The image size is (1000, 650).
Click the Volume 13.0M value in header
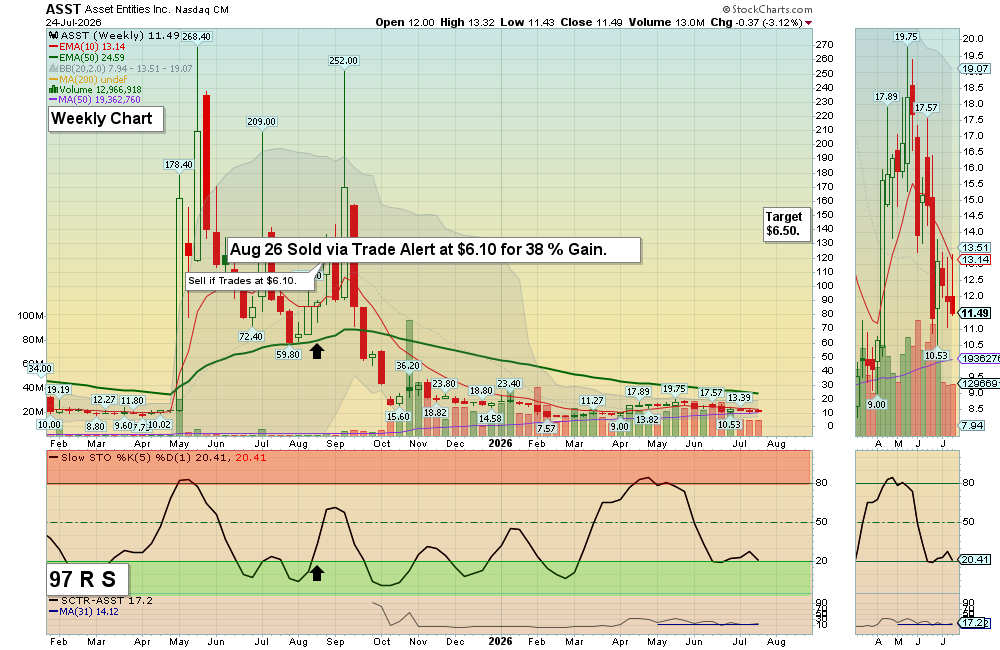[666, 22]
